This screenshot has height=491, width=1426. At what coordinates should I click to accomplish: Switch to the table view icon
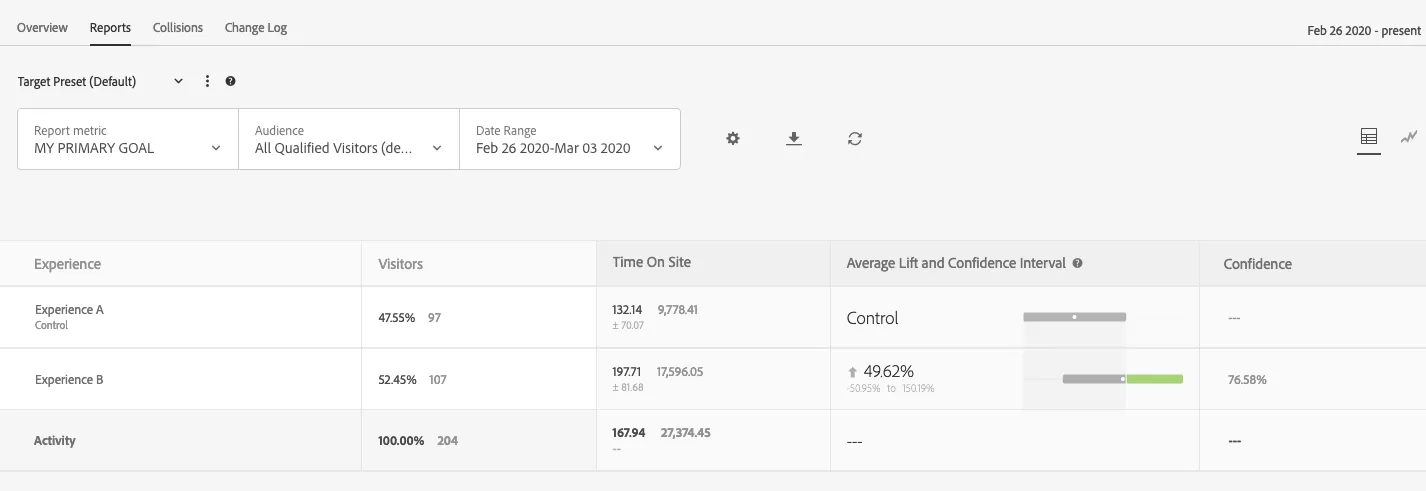pyautogui.click(x=1369, y=137)
